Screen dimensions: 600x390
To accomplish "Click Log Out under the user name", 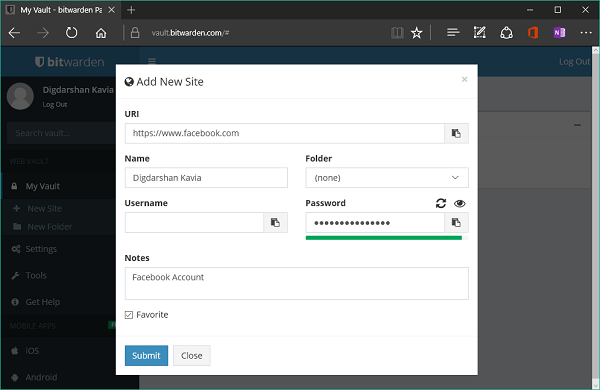I will click(55, 104).
